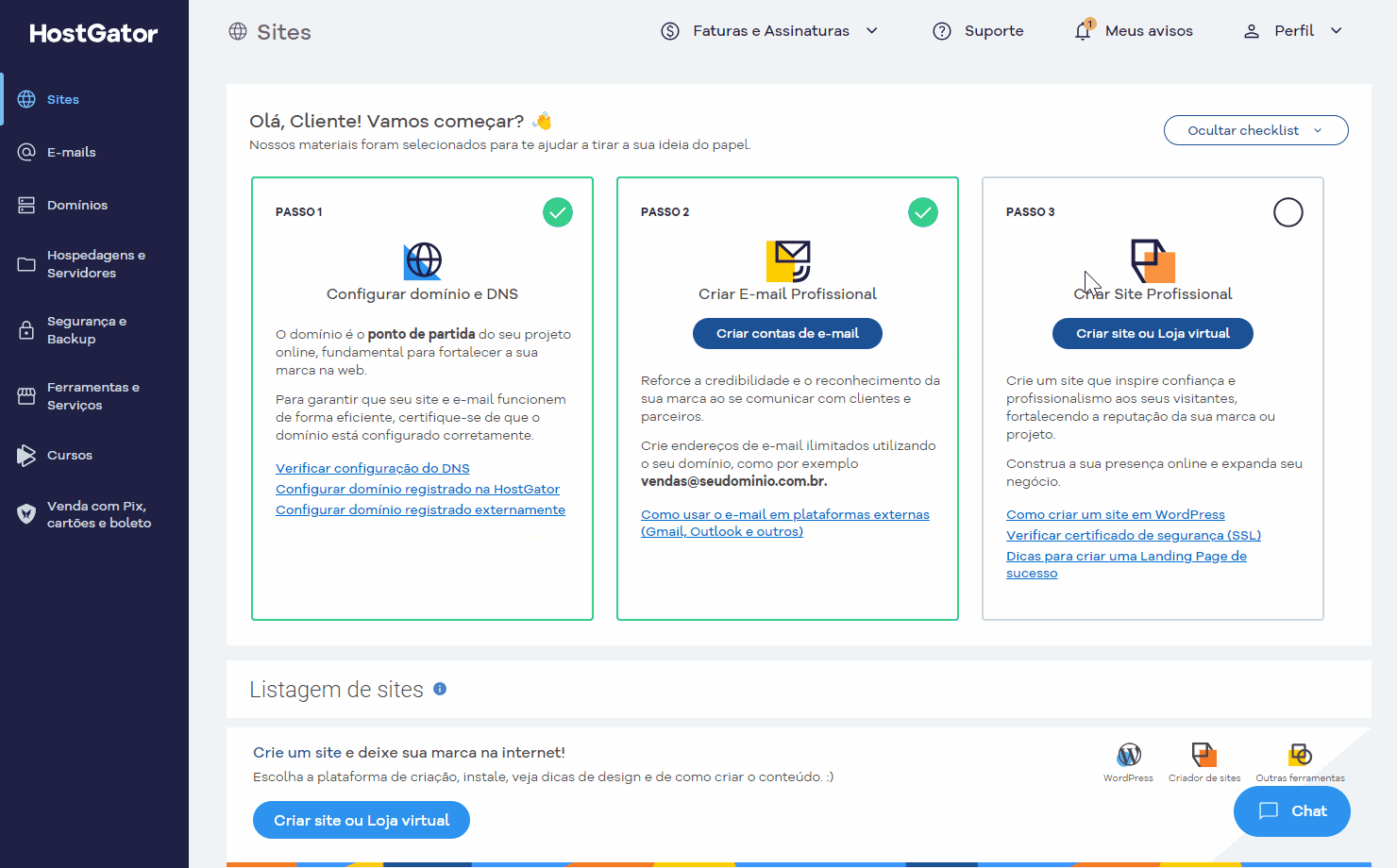Click the bottom Criar site ou Loja virtual button
Screen dimensions: 1397x868
362,820
